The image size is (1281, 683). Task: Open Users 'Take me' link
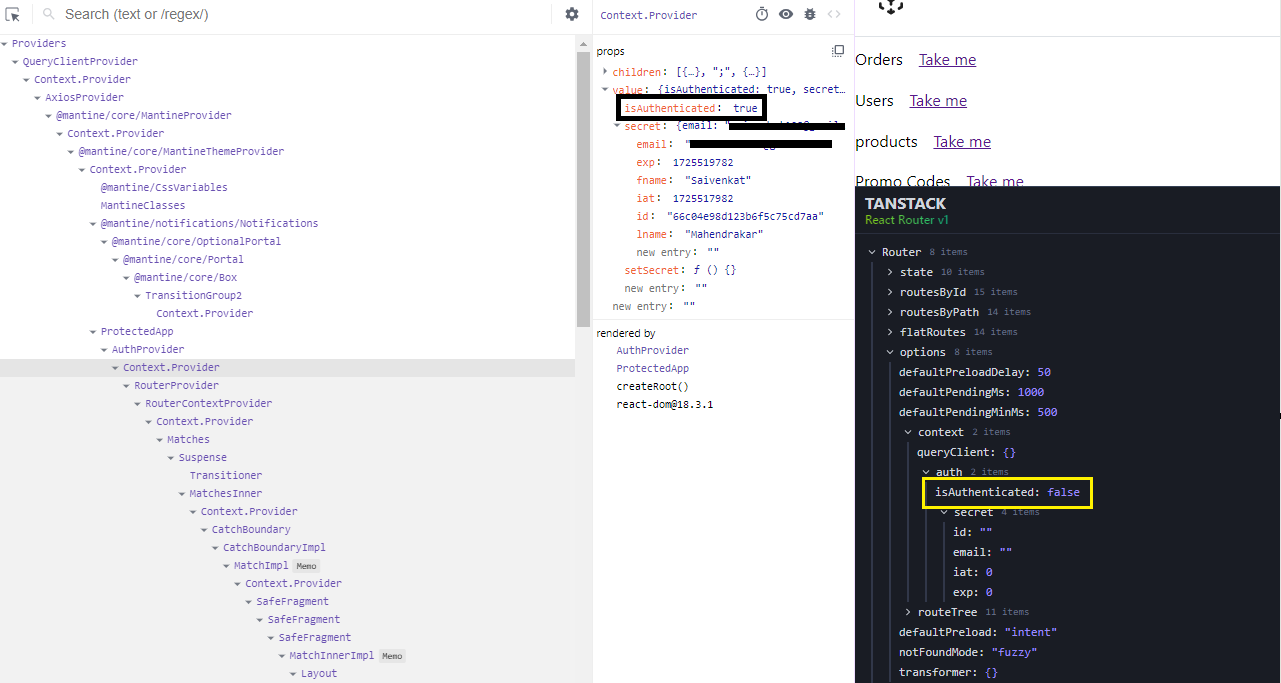(x=938, y=101)
